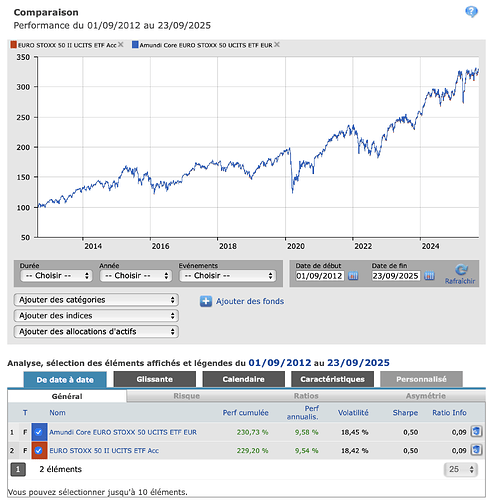
Task: Select the Risque sub-tab
Action: pos(187,396)
